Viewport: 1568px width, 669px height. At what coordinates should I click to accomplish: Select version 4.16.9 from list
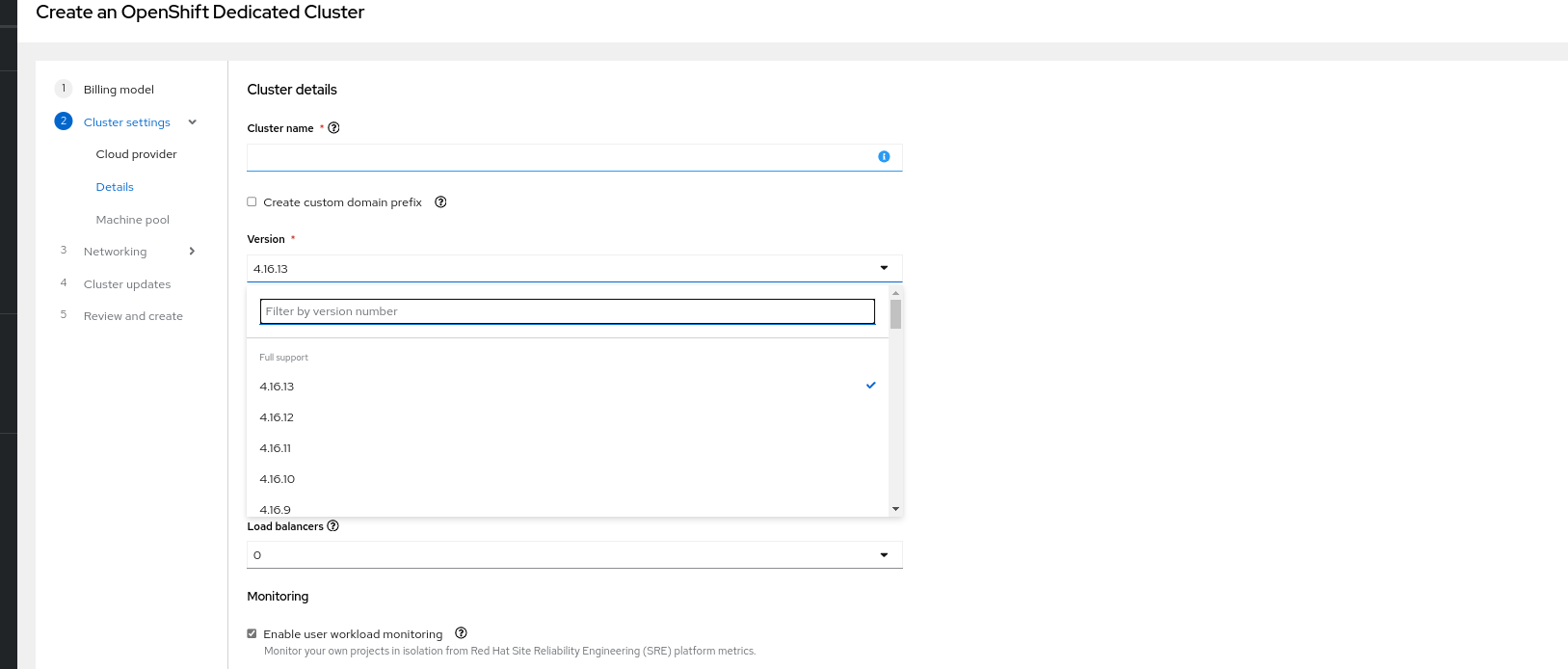click(x=568, y=508)
